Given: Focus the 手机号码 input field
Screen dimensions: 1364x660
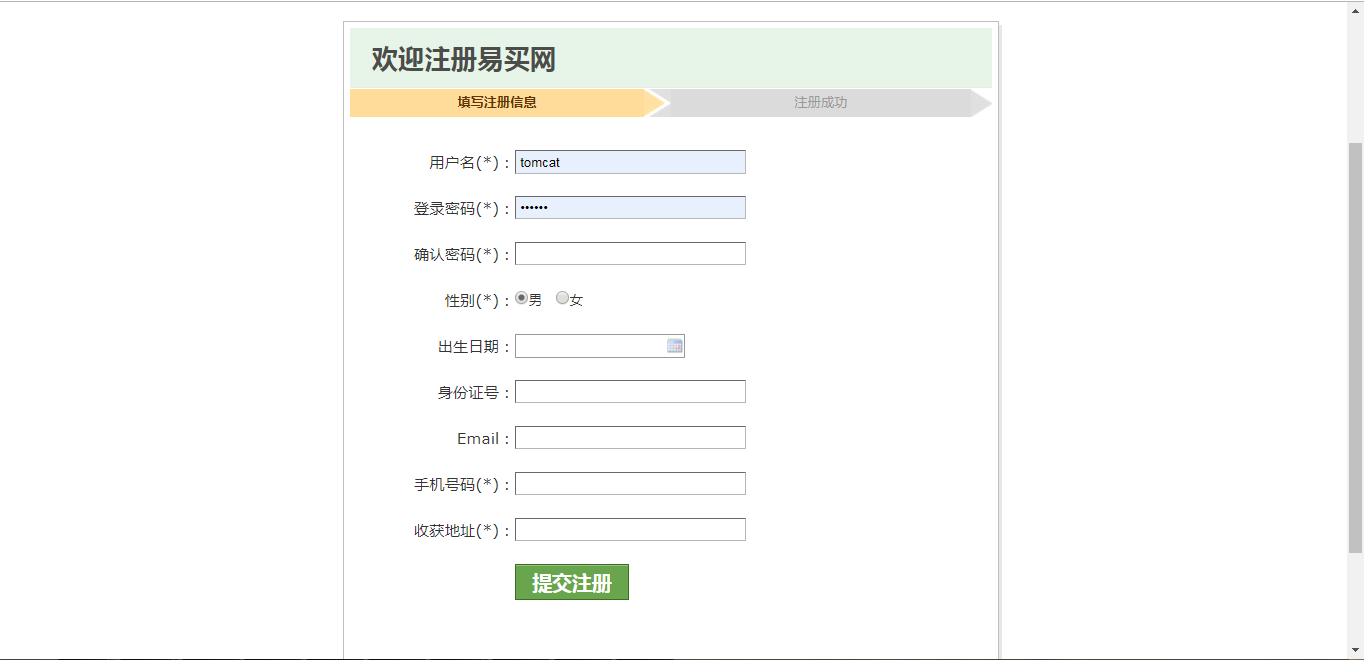Looking at the screenshot, I should (x=630, y=484).
